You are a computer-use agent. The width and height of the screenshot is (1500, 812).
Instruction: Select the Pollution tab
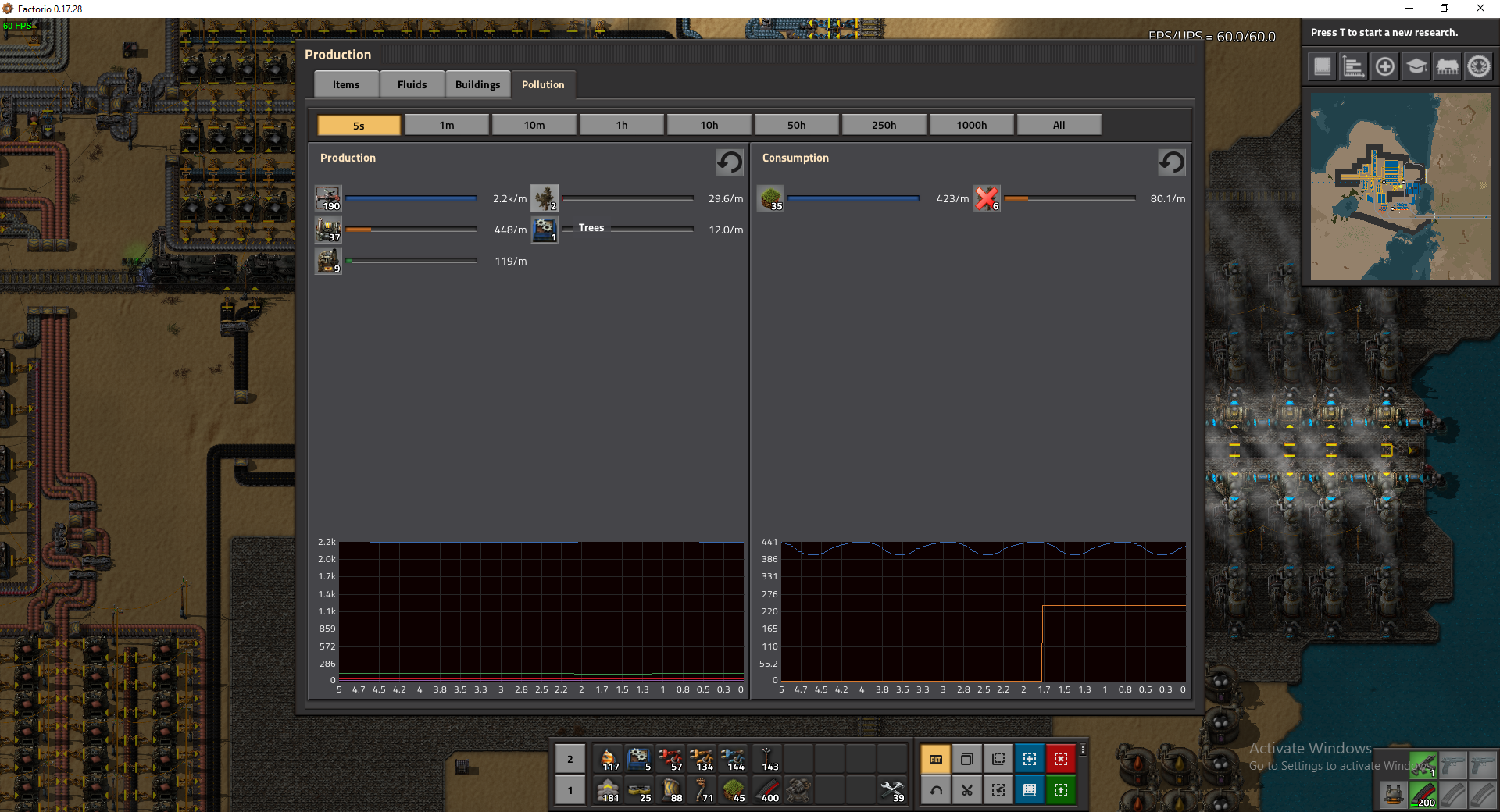[x=543, y=84]
